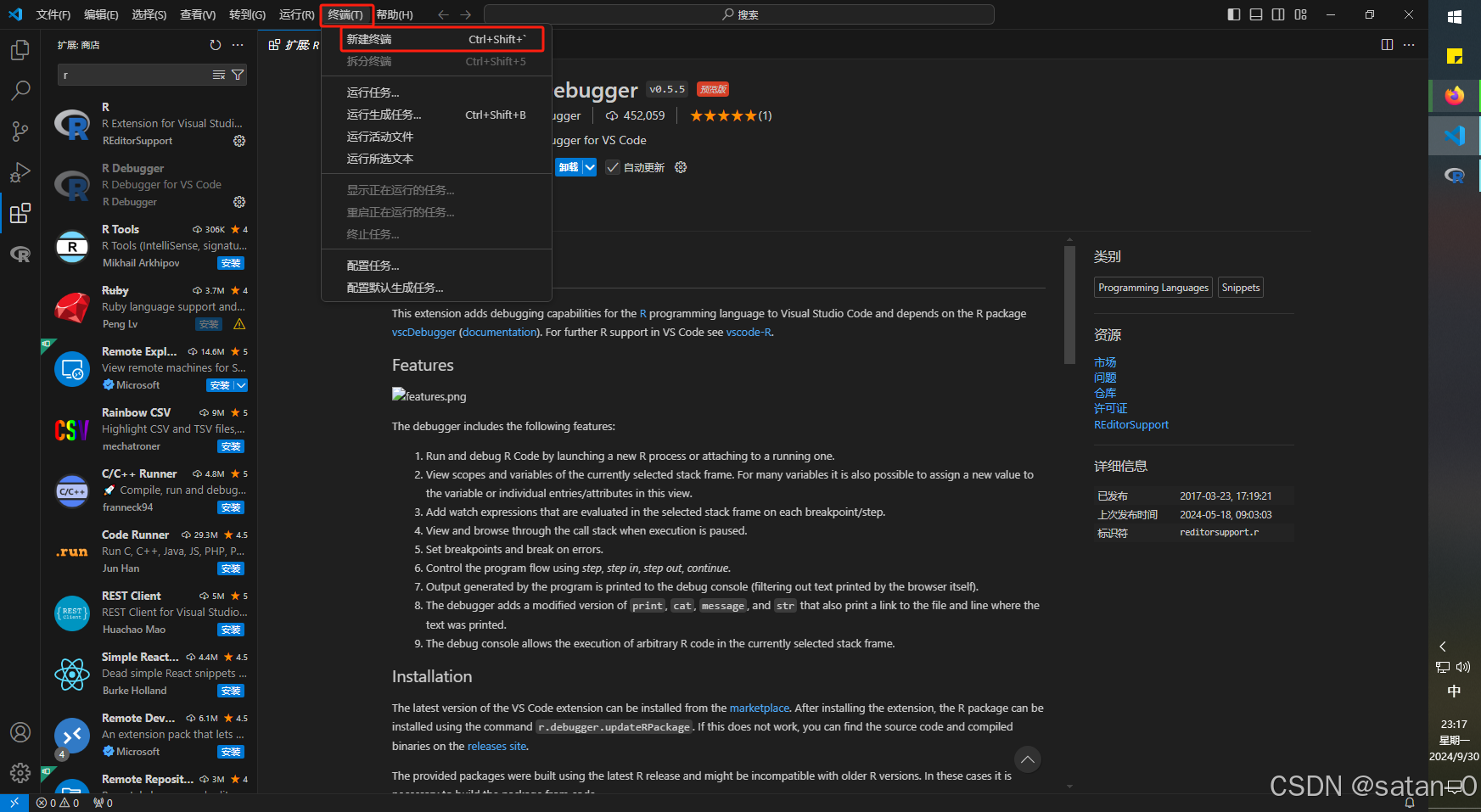Choose Run Task menu entry
The height and width of the screenshot is (812, 1481).
click(x=437, y=92)
